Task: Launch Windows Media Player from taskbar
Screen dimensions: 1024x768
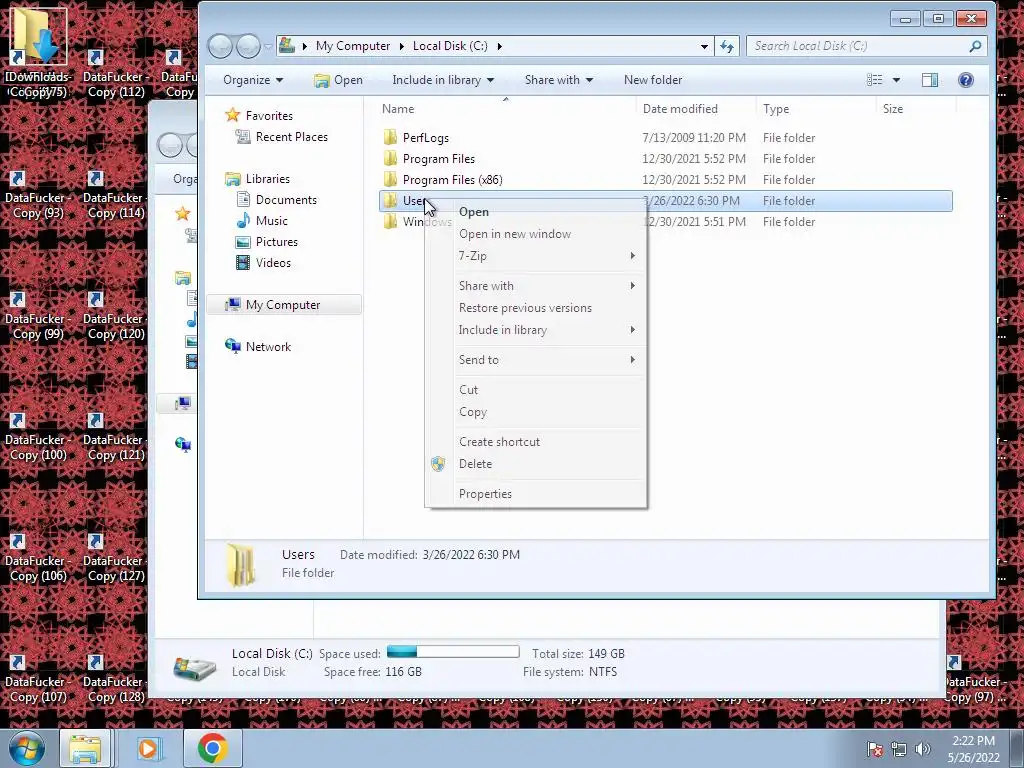Action: pyautogui.click(x=150, y=748)
